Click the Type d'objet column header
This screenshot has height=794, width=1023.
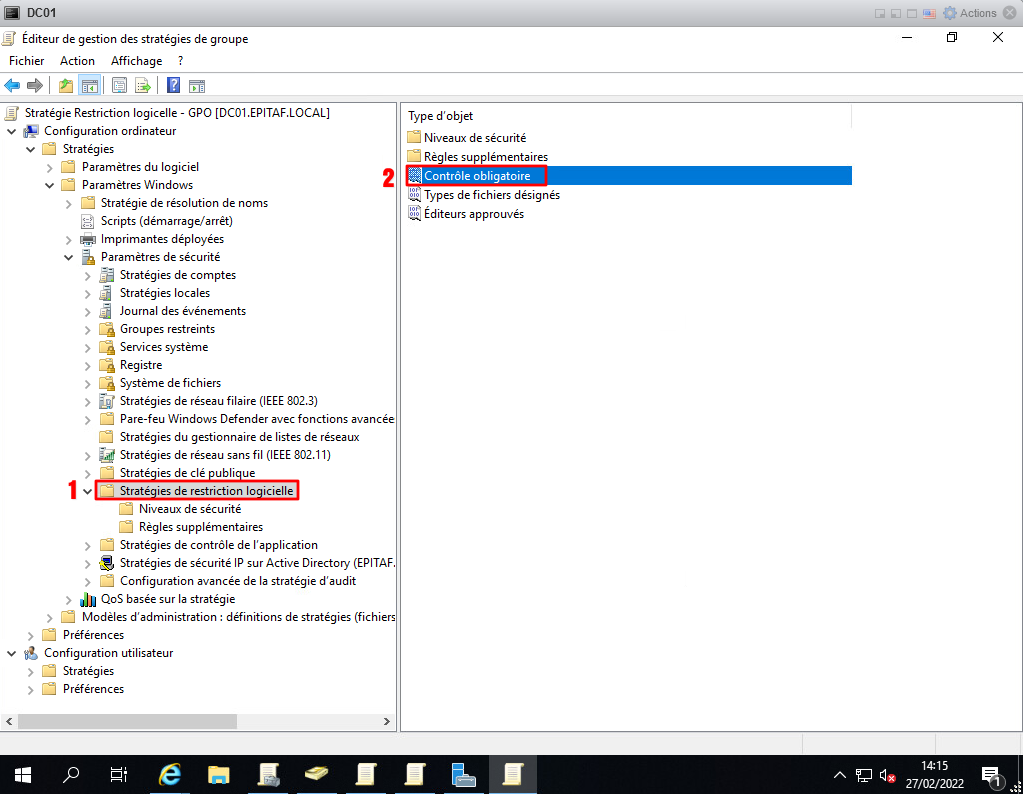(x=441, y=116)
